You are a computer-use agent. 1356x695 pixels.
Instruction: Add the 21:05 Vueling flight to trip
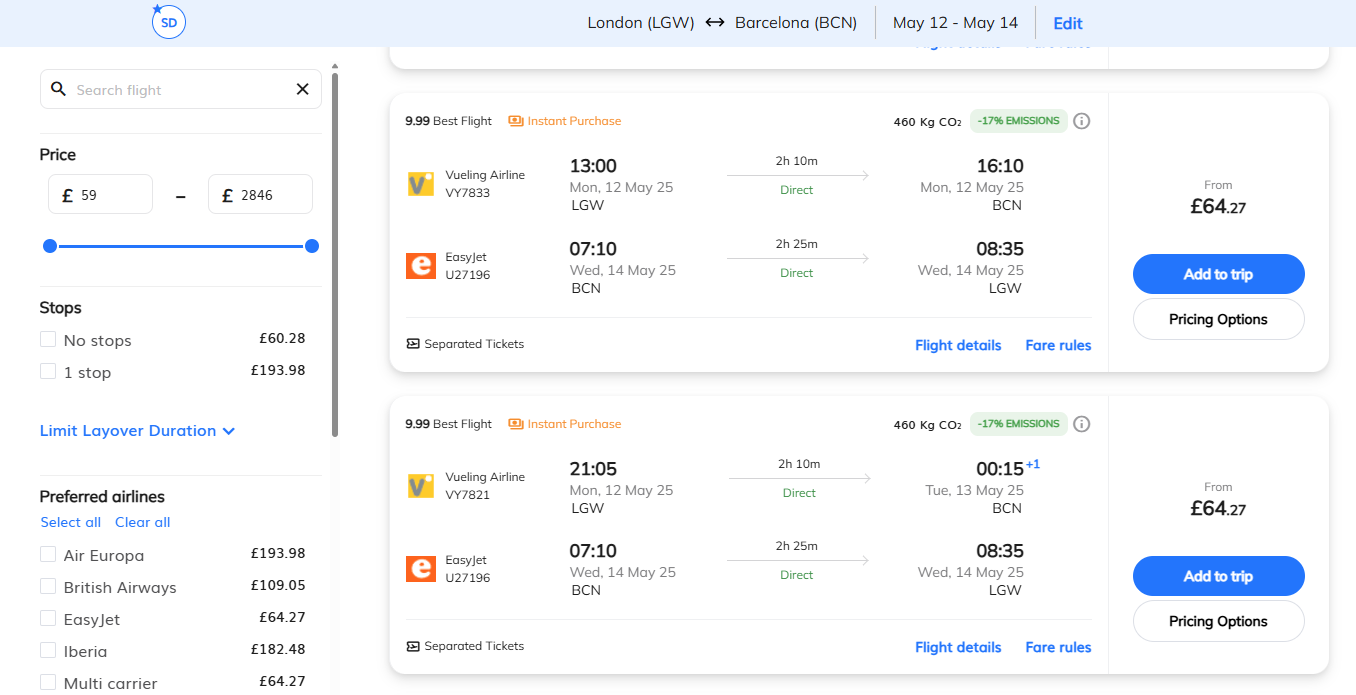coord(1218,576)
